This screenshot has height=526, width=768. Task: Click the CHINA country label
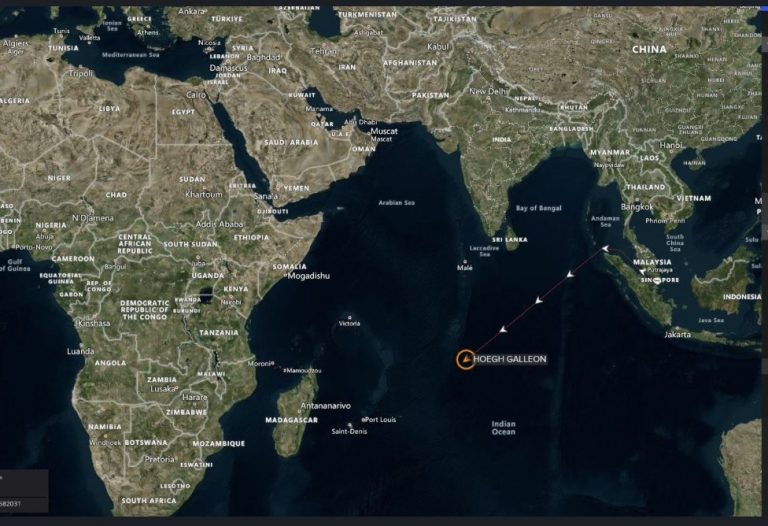[x=649, y=49]
